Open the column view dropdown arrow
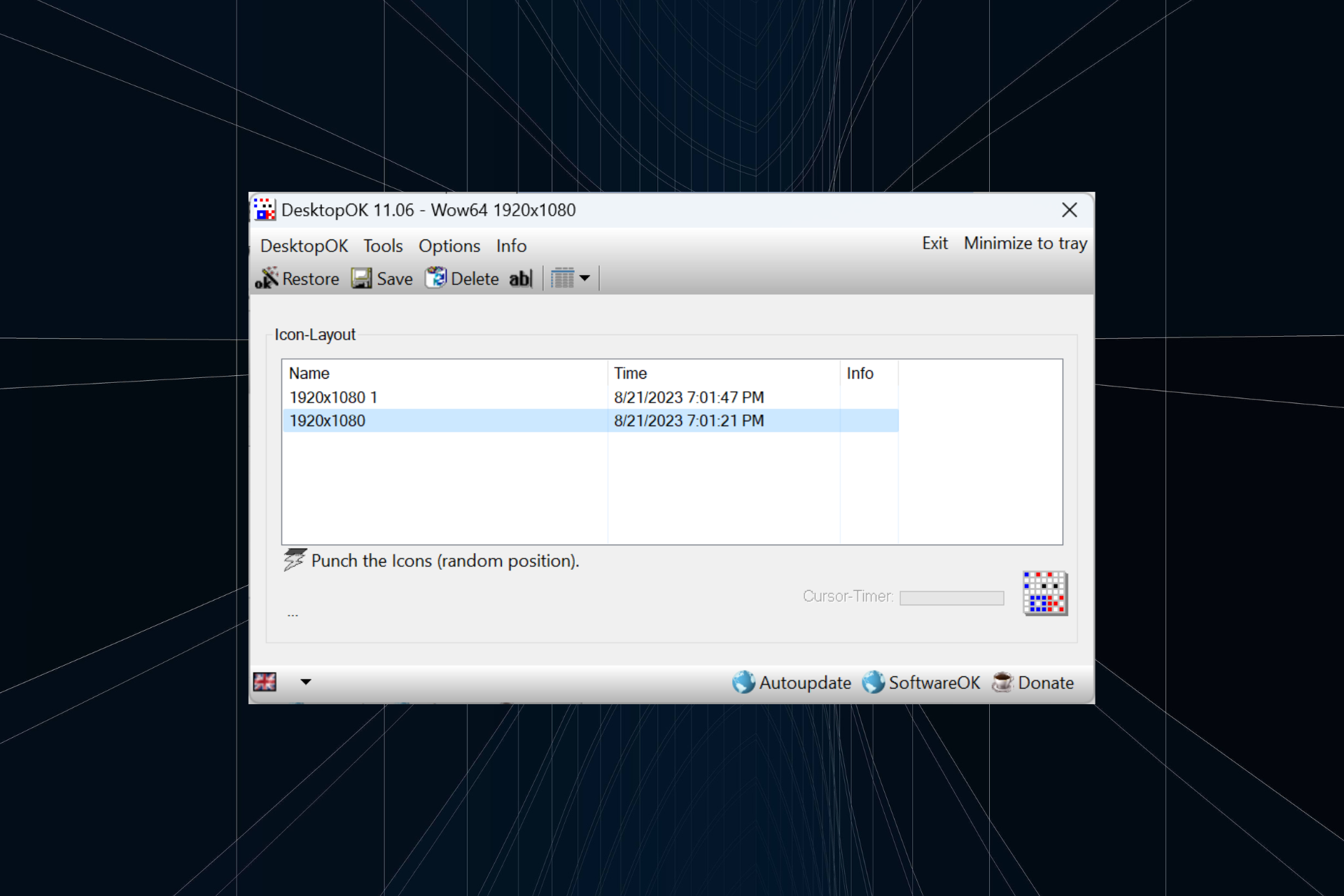This screenshot has width=1344, height=896. 586,278
